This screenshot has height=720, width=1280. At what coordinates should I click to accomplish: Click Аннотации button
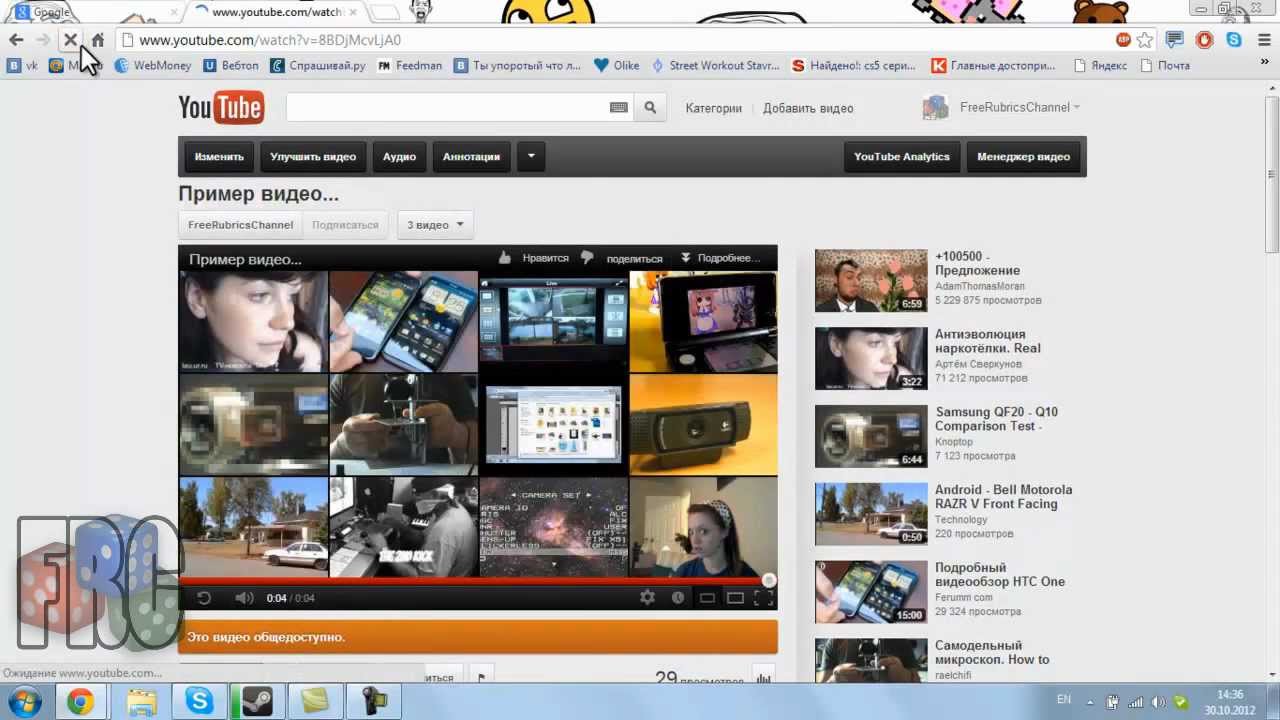tap(471, 157)
